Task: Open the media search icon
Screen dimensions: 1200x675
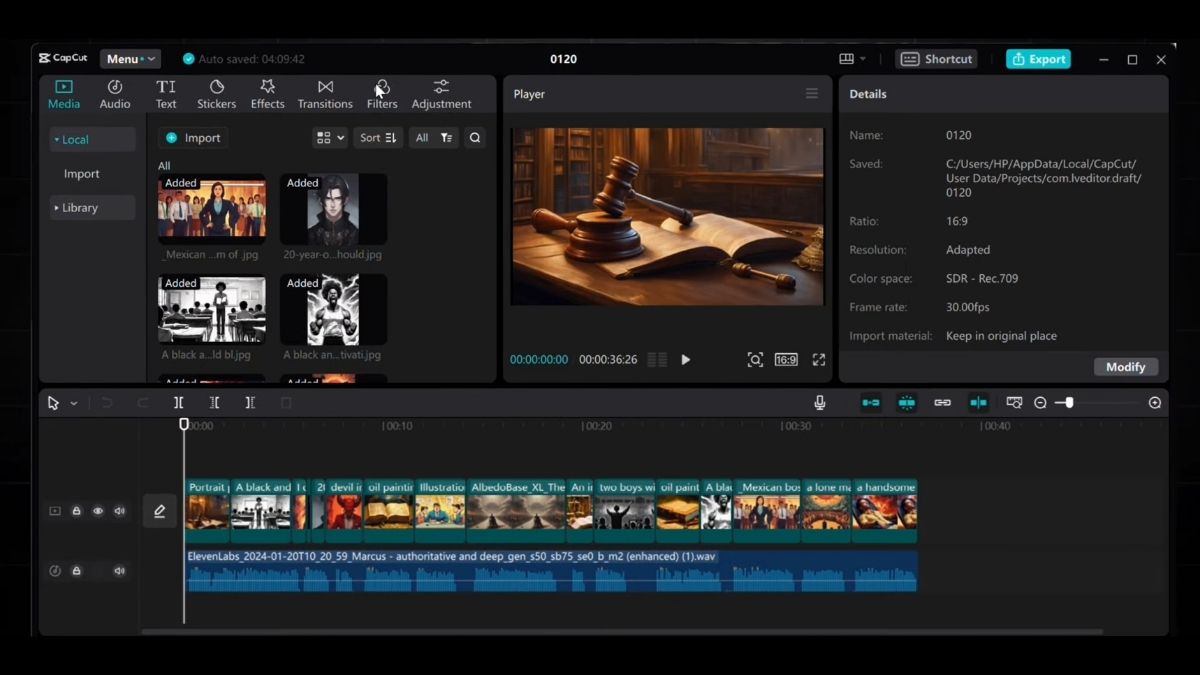Action: pyautogui.click(x=474, y=137)
